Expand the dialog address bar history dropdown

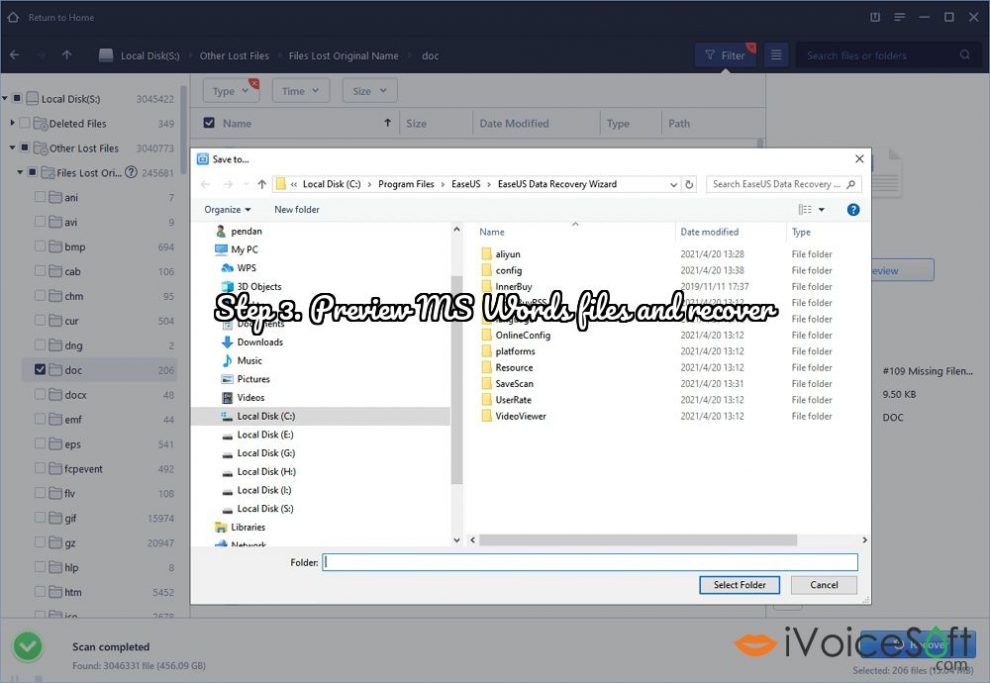[674, 184]
